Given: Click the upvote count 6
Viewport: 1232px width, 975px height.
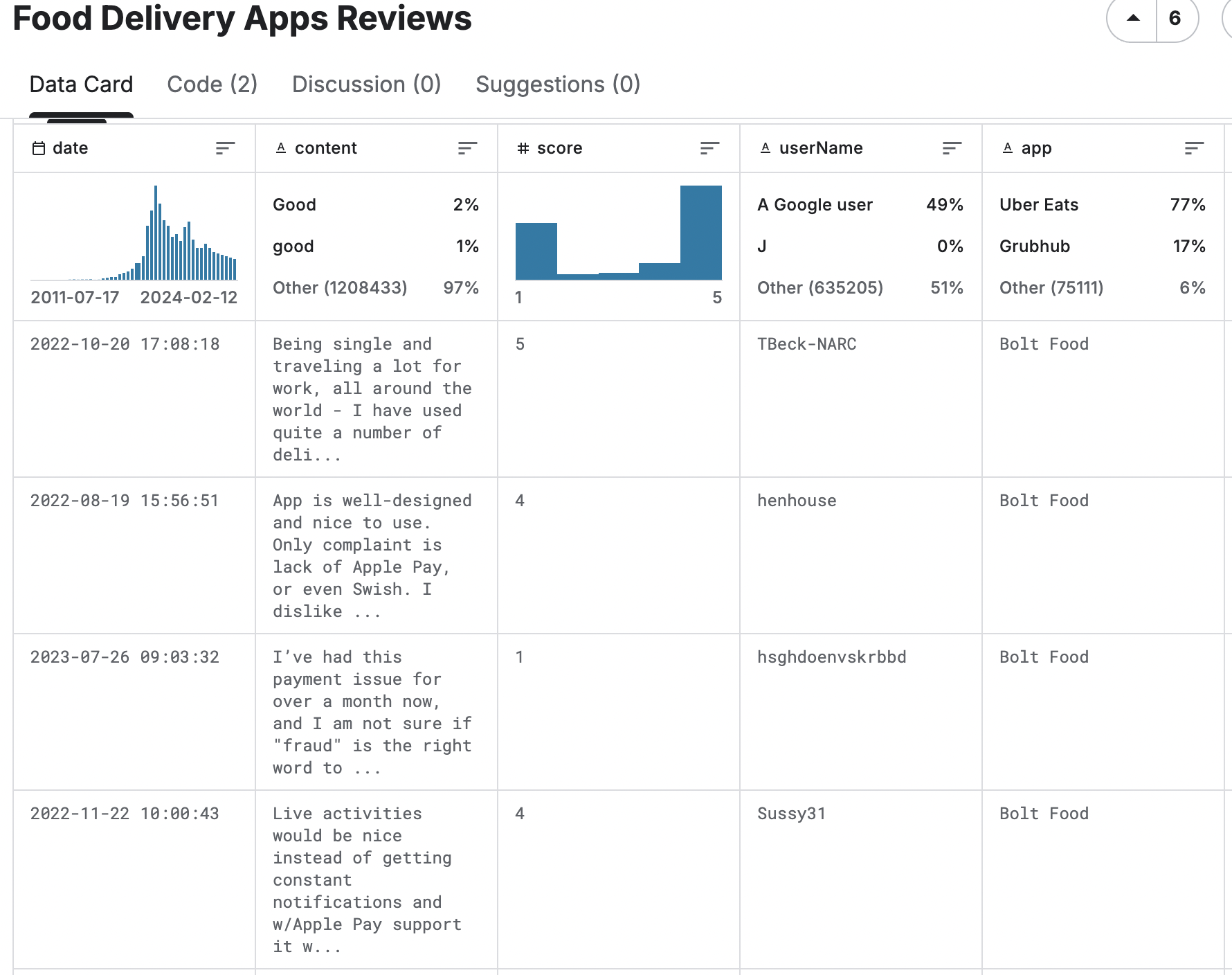Looking at the screenshot, I should [x=1175, y=19].
